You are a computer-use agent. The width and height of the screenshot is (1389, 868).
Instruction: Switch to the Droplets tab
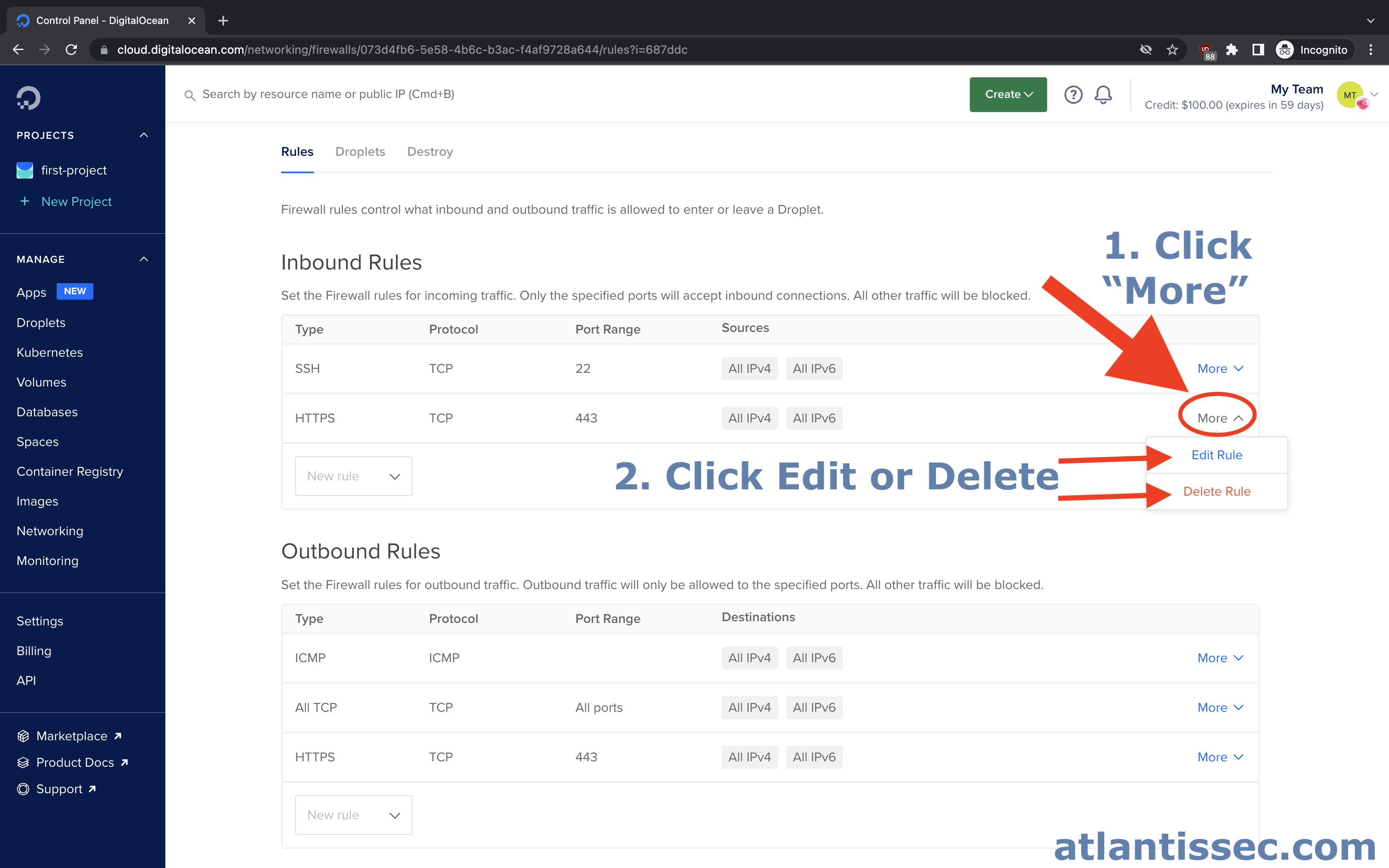coord(360,152)
